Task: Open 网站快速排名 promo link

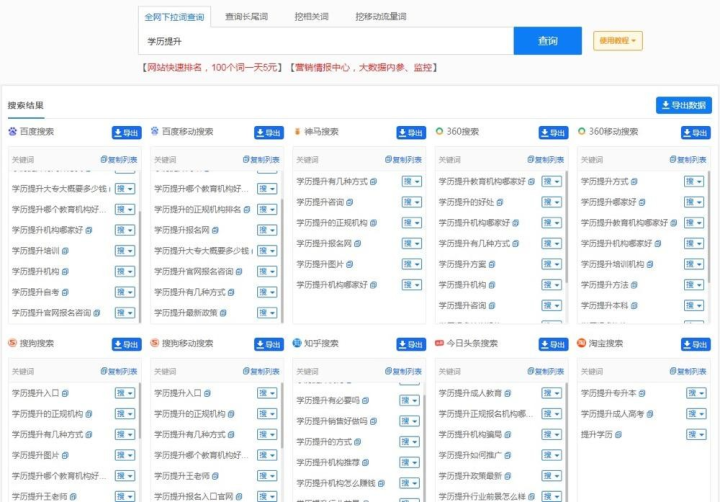Action: point(212,68)
